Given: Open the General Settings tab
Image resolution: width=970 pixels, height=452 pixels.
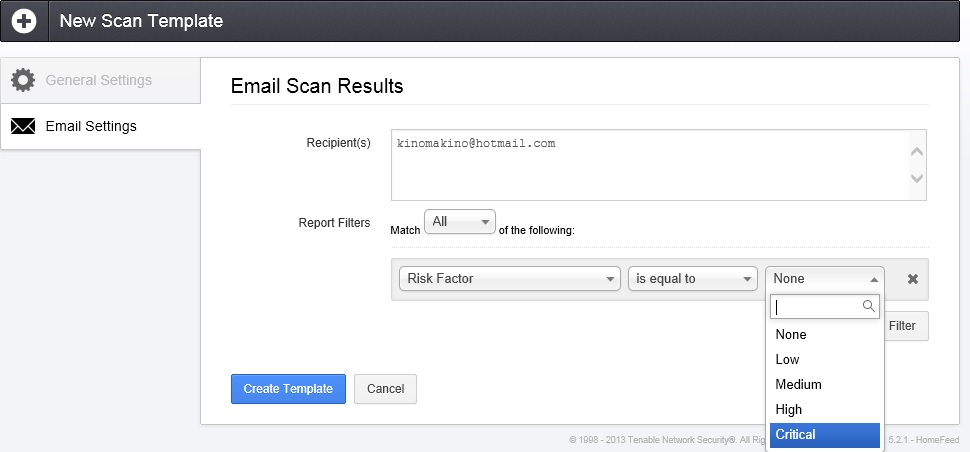Looking at the screenshot, I should [x=99, y=80].
